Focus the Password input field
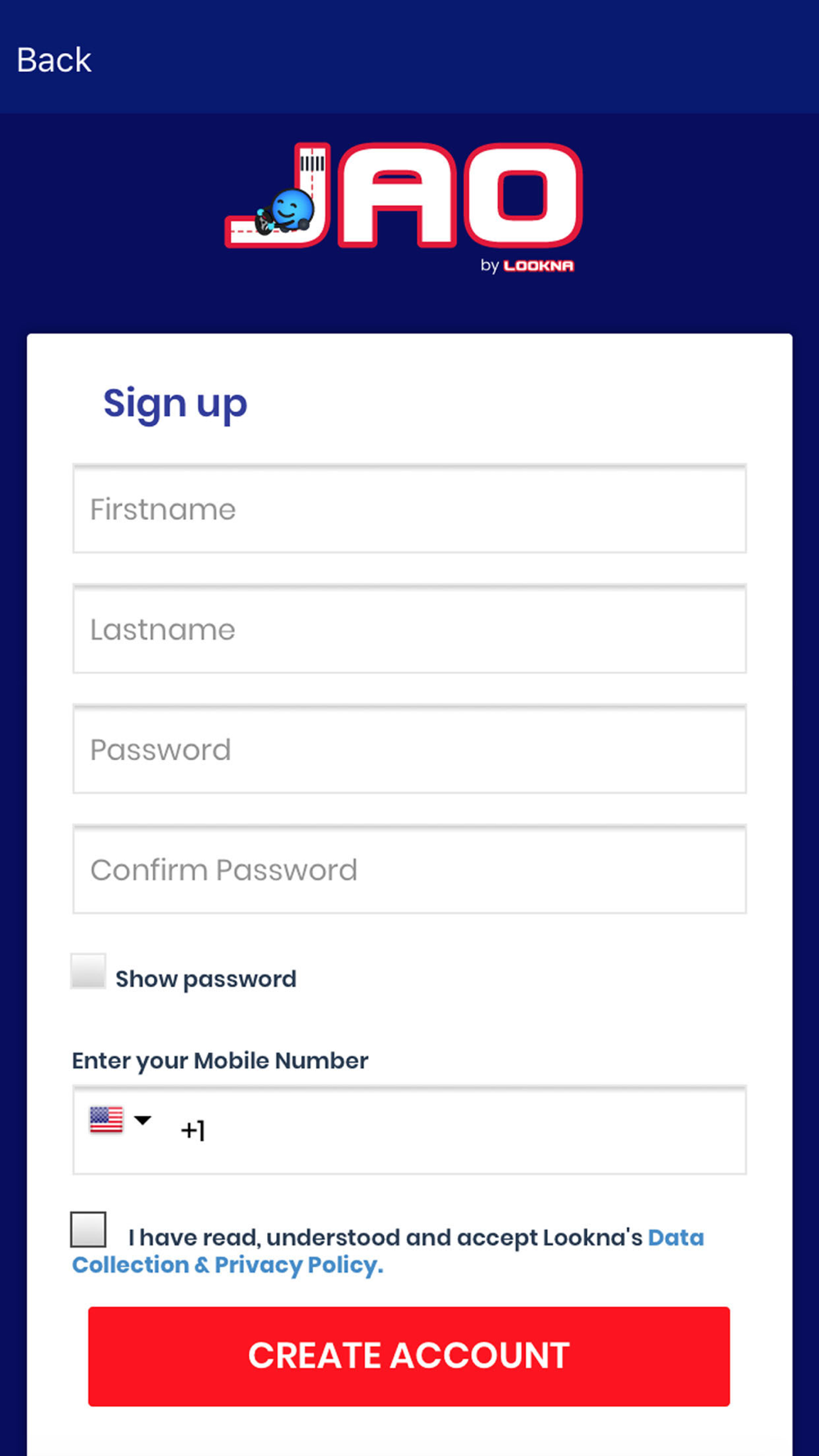Viewport: 819px width, 1456px height. coord(409,749)
